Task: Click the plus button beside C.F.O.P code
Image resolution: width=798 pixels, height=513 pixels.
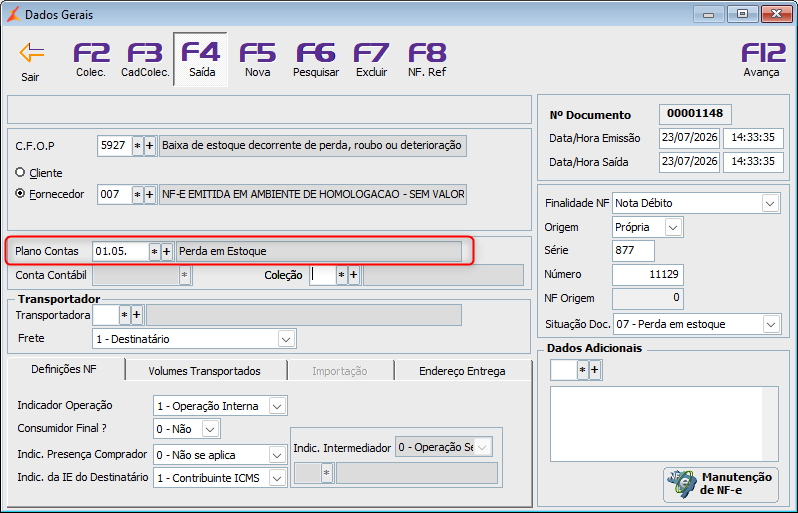Action: pos(150,146)
